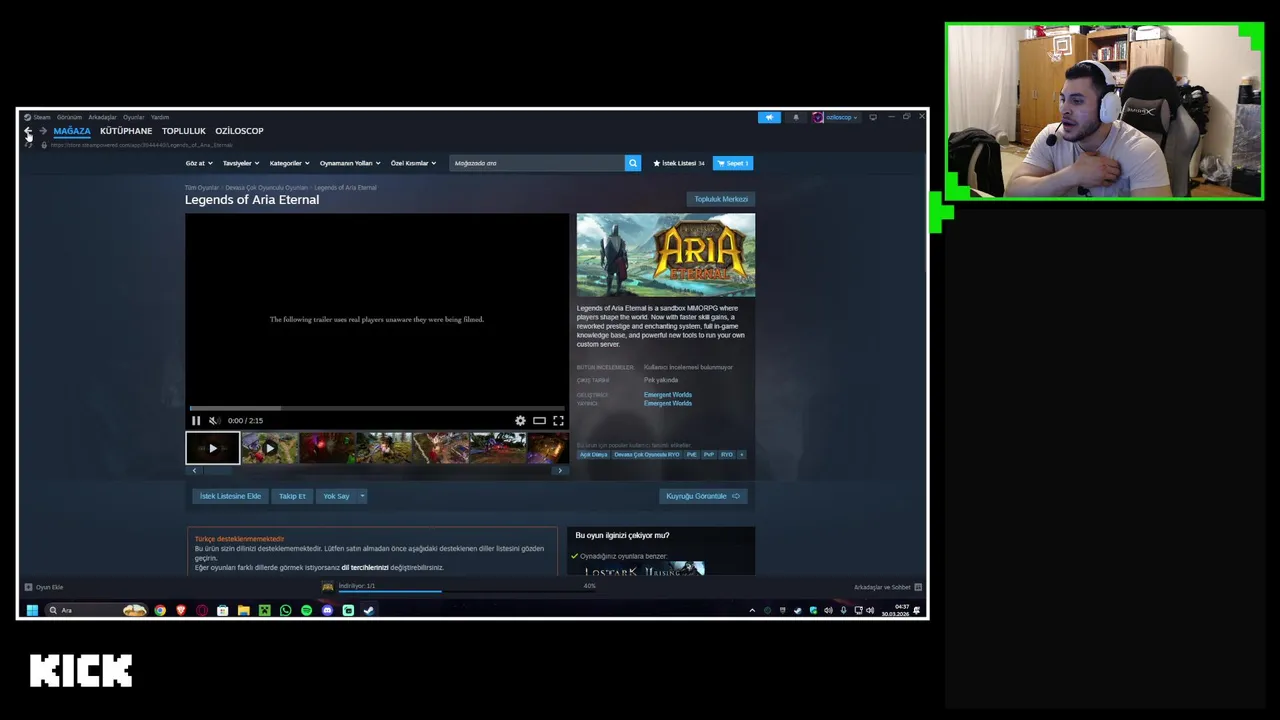This screenshot has width=1280, height=720.
Task: Select the PvE tag
Action: click(691, 454)
